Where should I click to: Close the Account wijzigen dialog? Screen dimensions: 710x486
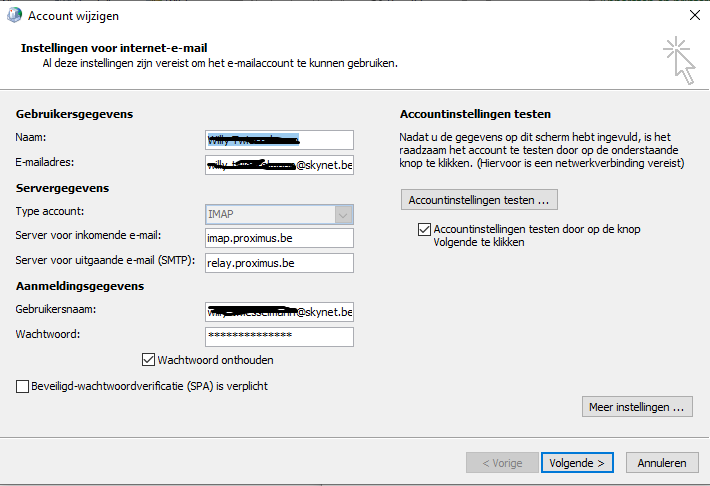[x=694, y=15]
